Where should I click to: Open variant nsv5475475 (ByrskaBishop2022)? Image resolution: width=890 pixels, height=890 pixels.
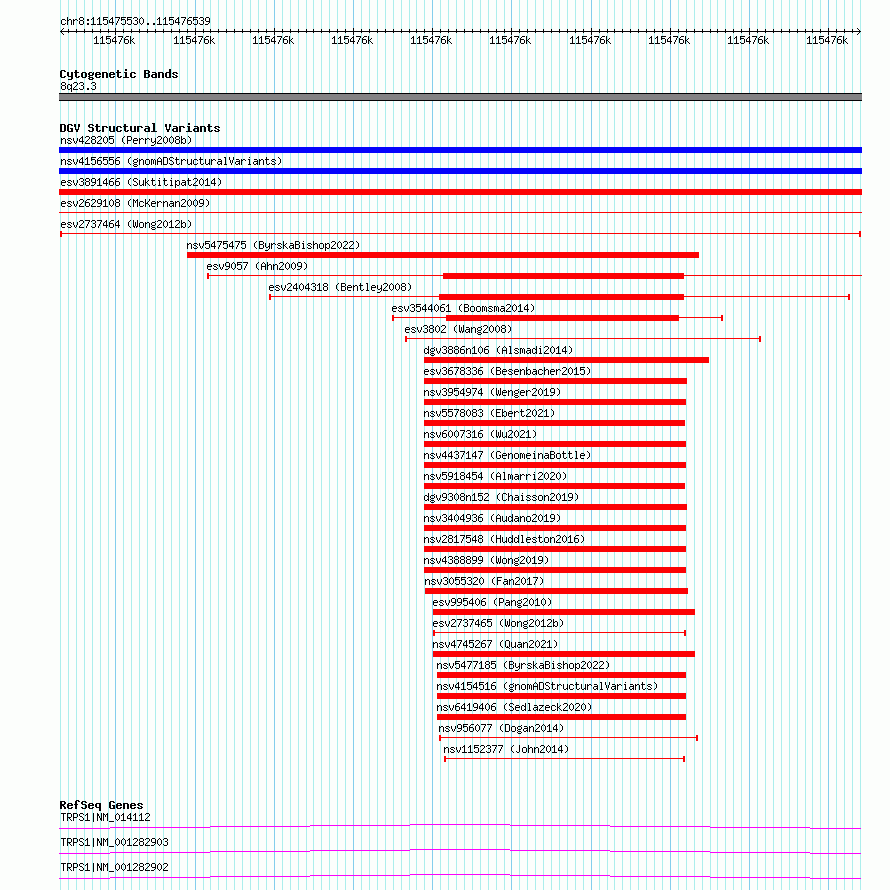pos(273,245)
